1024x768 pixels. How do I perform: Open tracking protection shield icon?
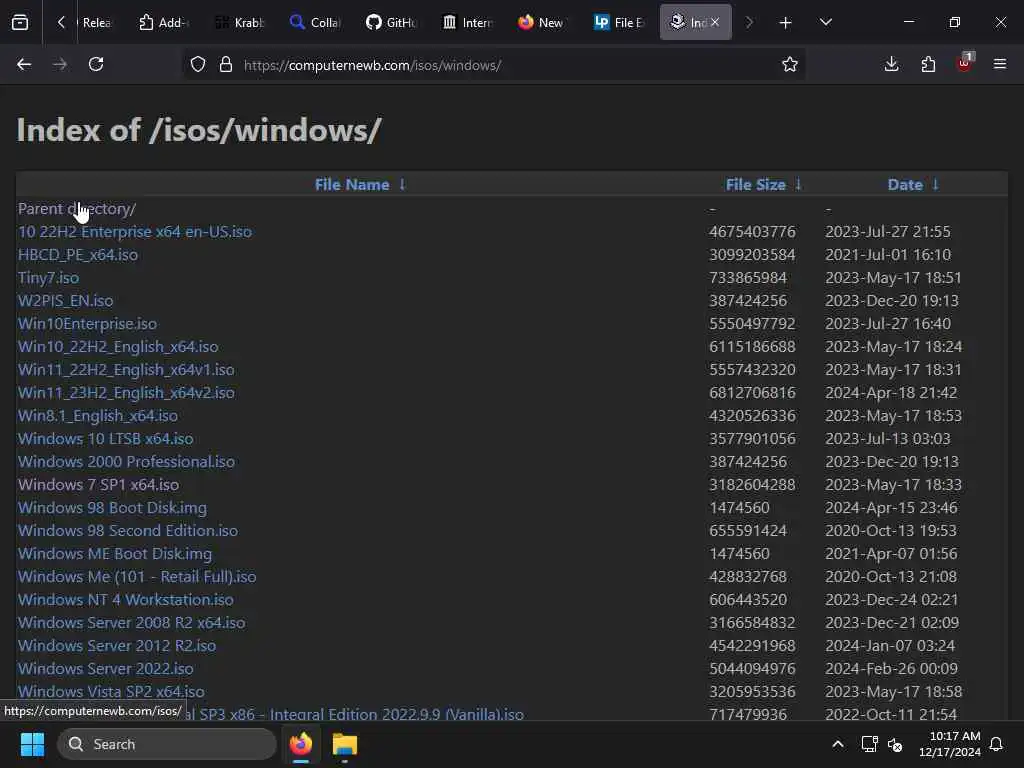tap(198, 64)
